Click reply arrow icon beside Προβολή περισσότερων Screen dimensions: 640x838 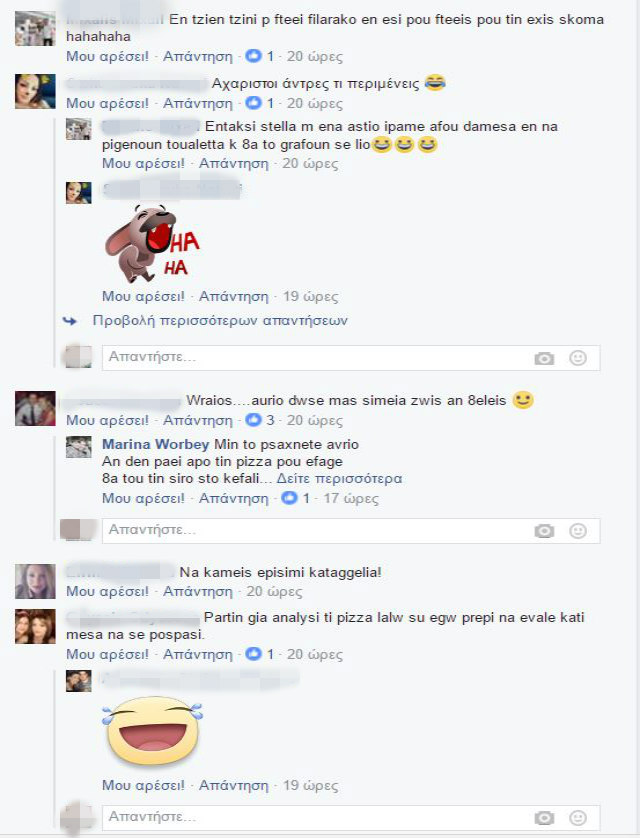(70, 321)
